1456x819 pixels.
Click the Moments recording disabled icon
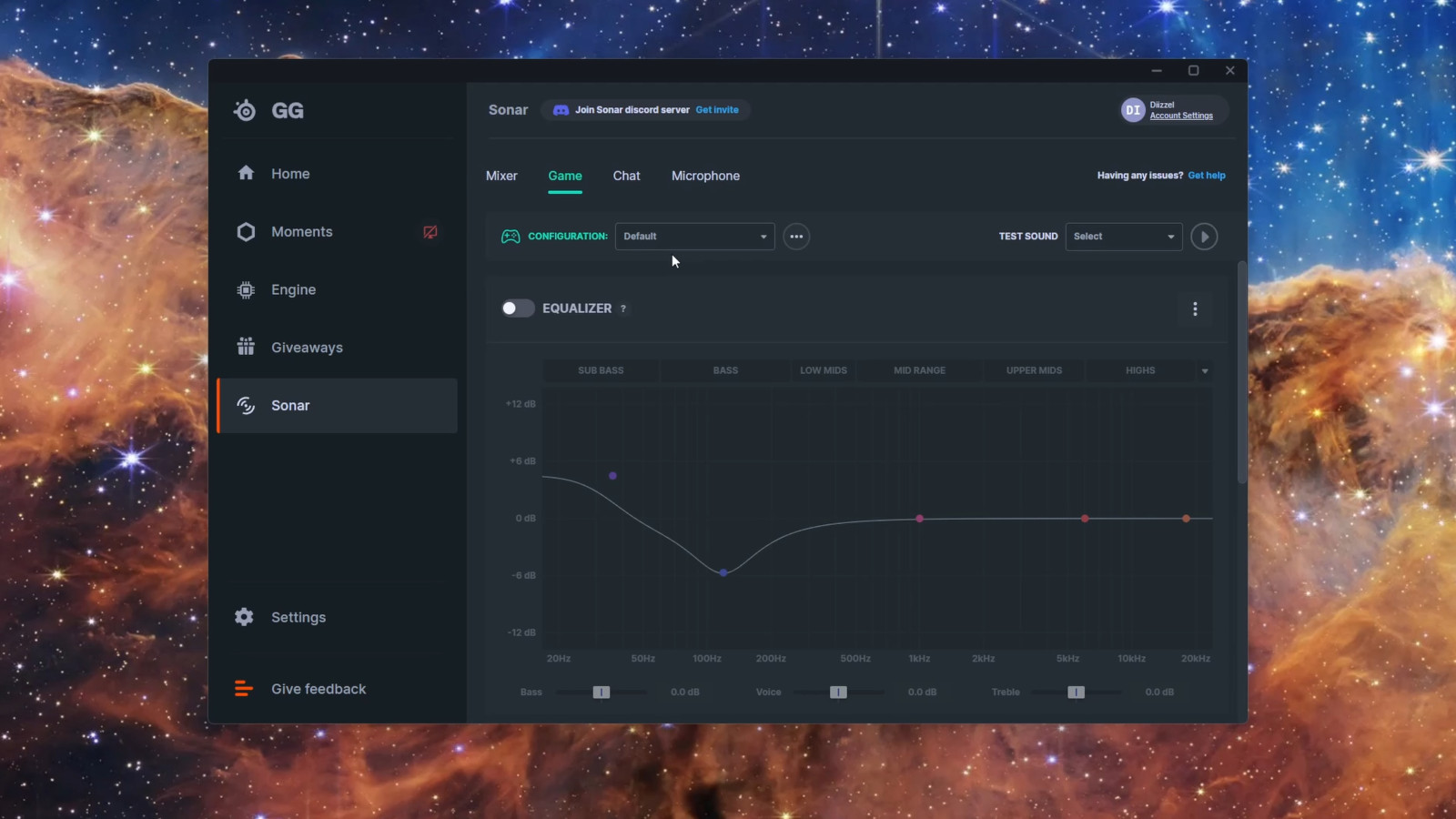point(430,232)
